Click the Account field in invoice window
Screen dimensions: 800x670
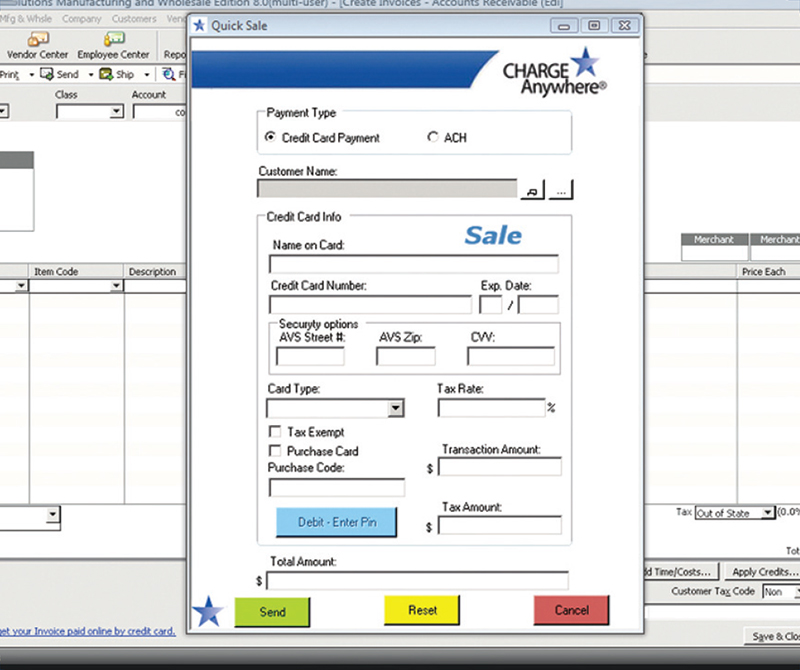click(x=160, y=111)
